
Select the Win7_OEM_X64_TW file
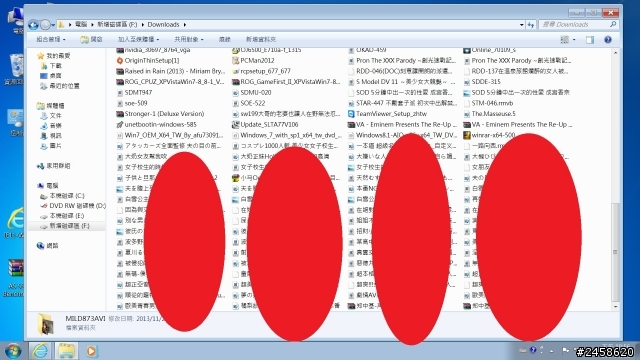pyautogui.click(x=170, y=135)
